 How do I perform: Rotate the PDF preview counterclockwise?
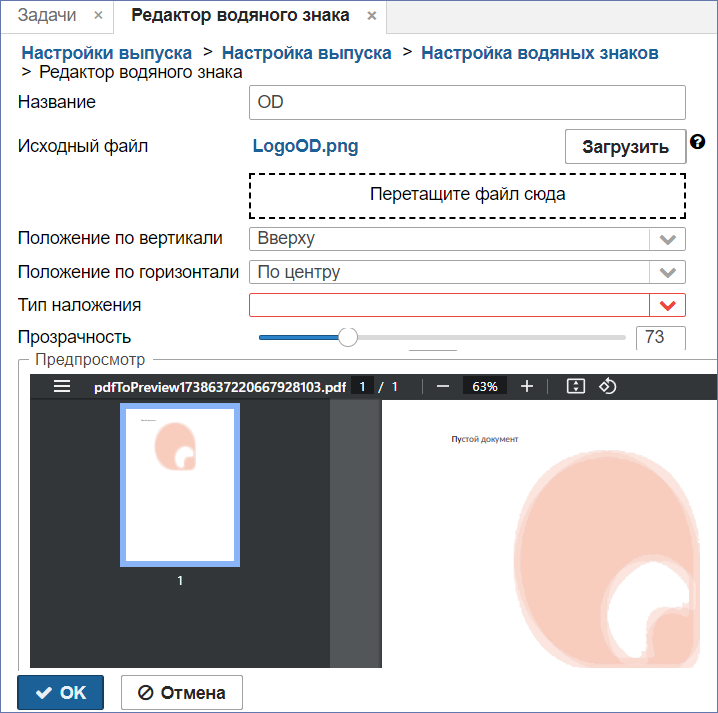607,386
